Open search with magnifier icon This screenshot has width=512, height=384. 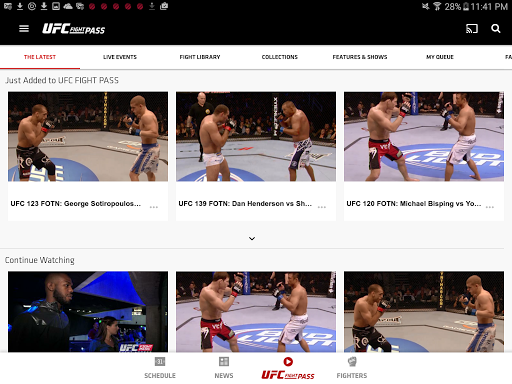coord(496,29)
